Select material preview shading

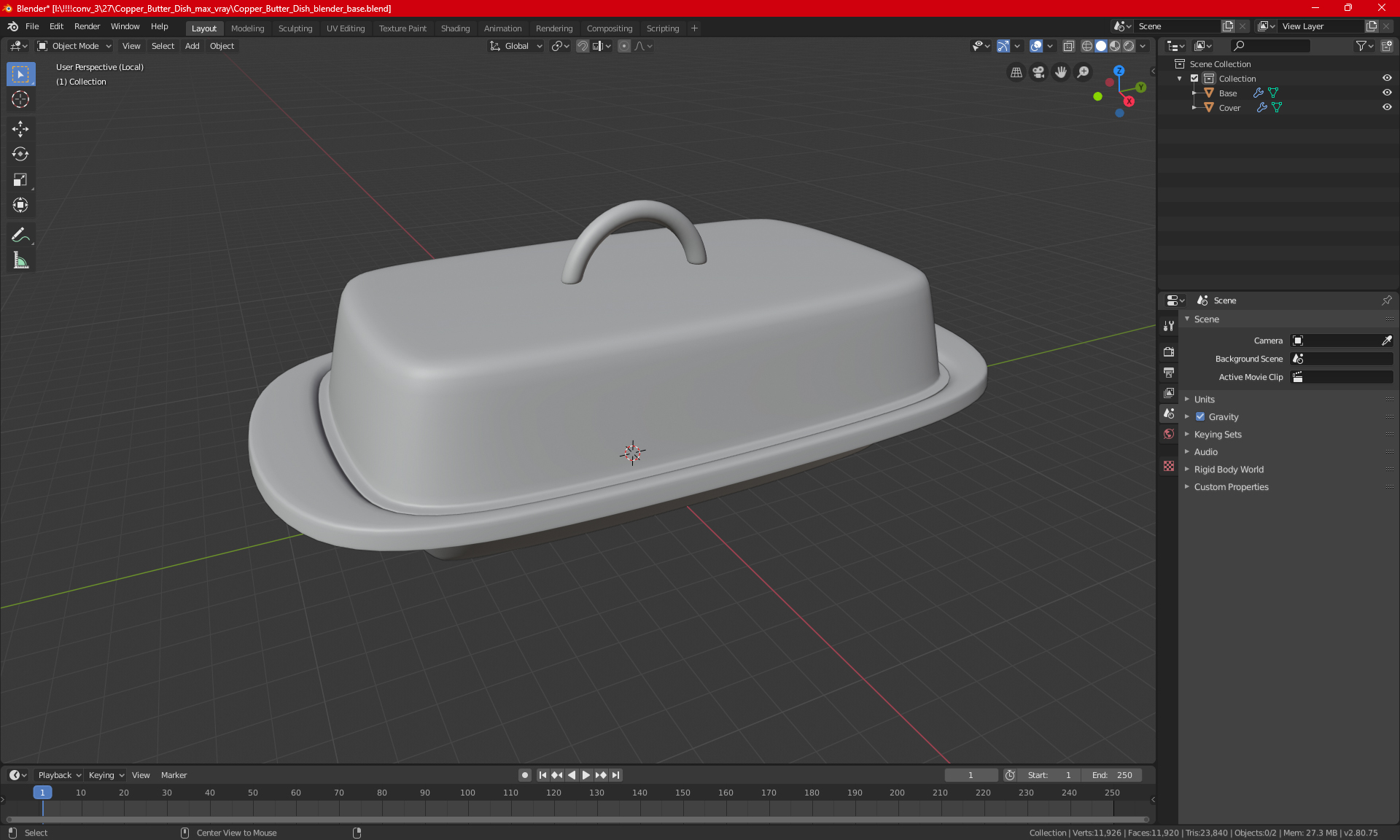(x=1115, y=46)
